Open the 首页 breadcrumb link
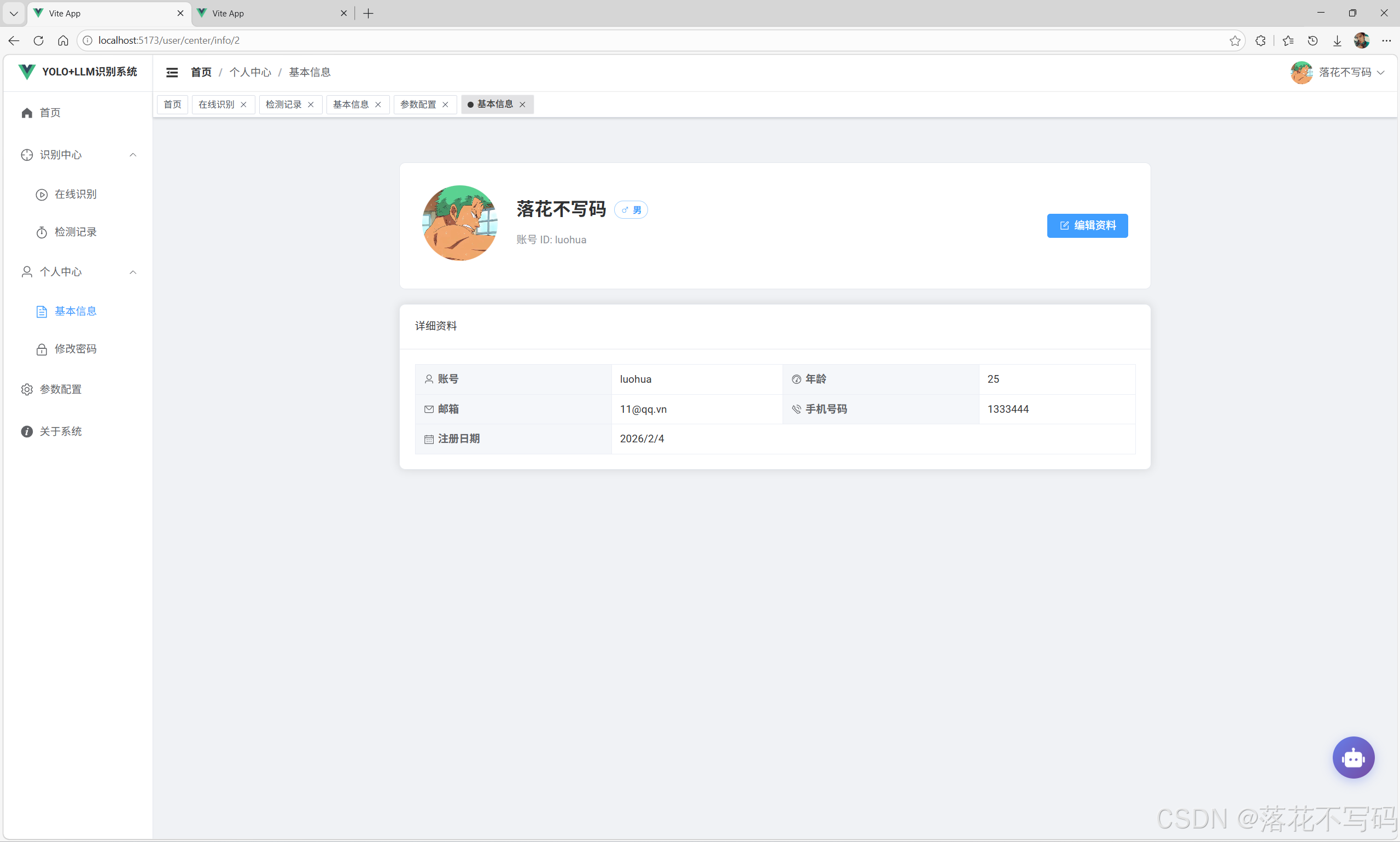Image resolution: width=1400 pixels, height=842 pixels. tap(200, 72)
